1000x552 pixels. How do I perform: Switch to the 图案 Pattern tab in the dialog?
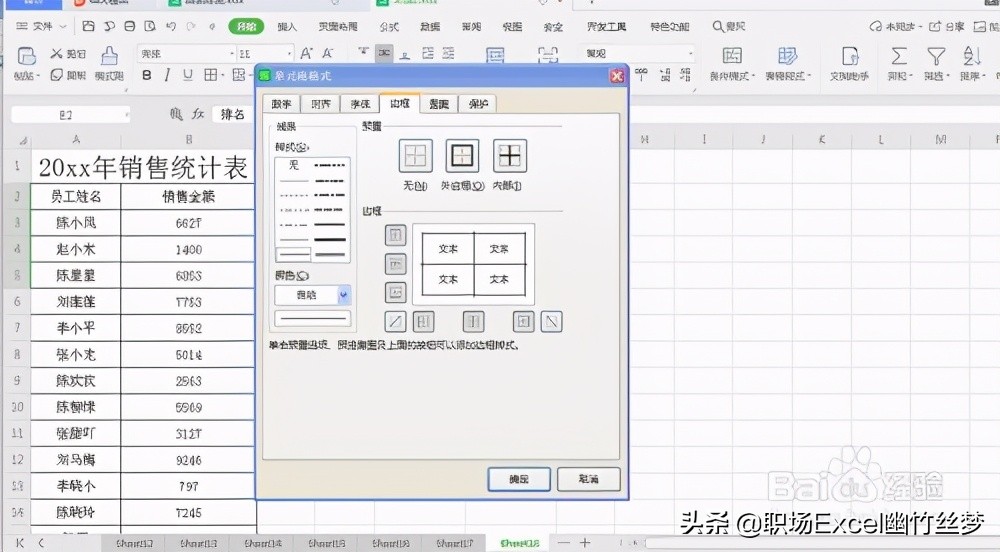pos(439,104)
